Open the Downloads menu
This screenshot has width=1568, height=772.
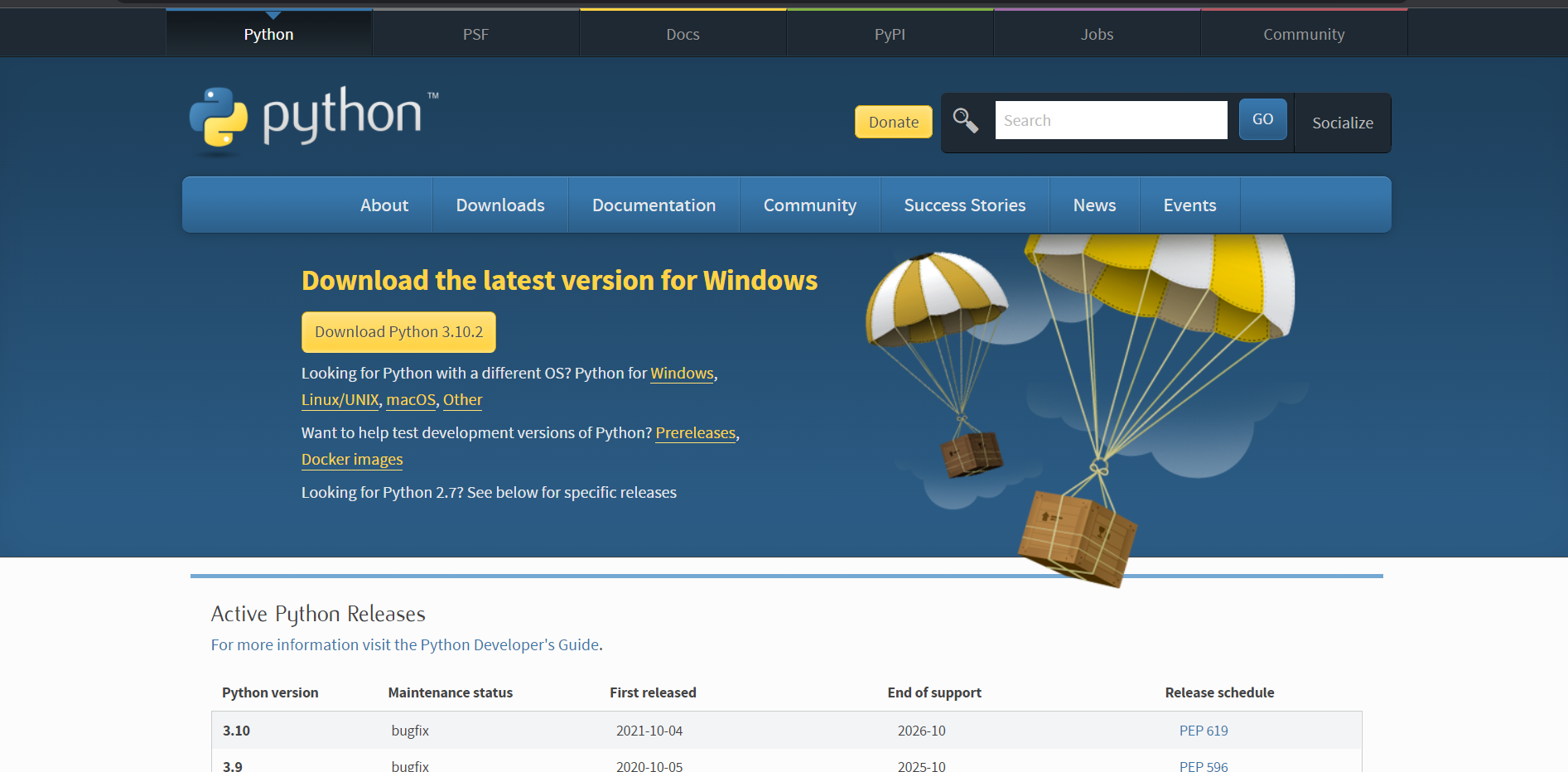tap(499, 205)
